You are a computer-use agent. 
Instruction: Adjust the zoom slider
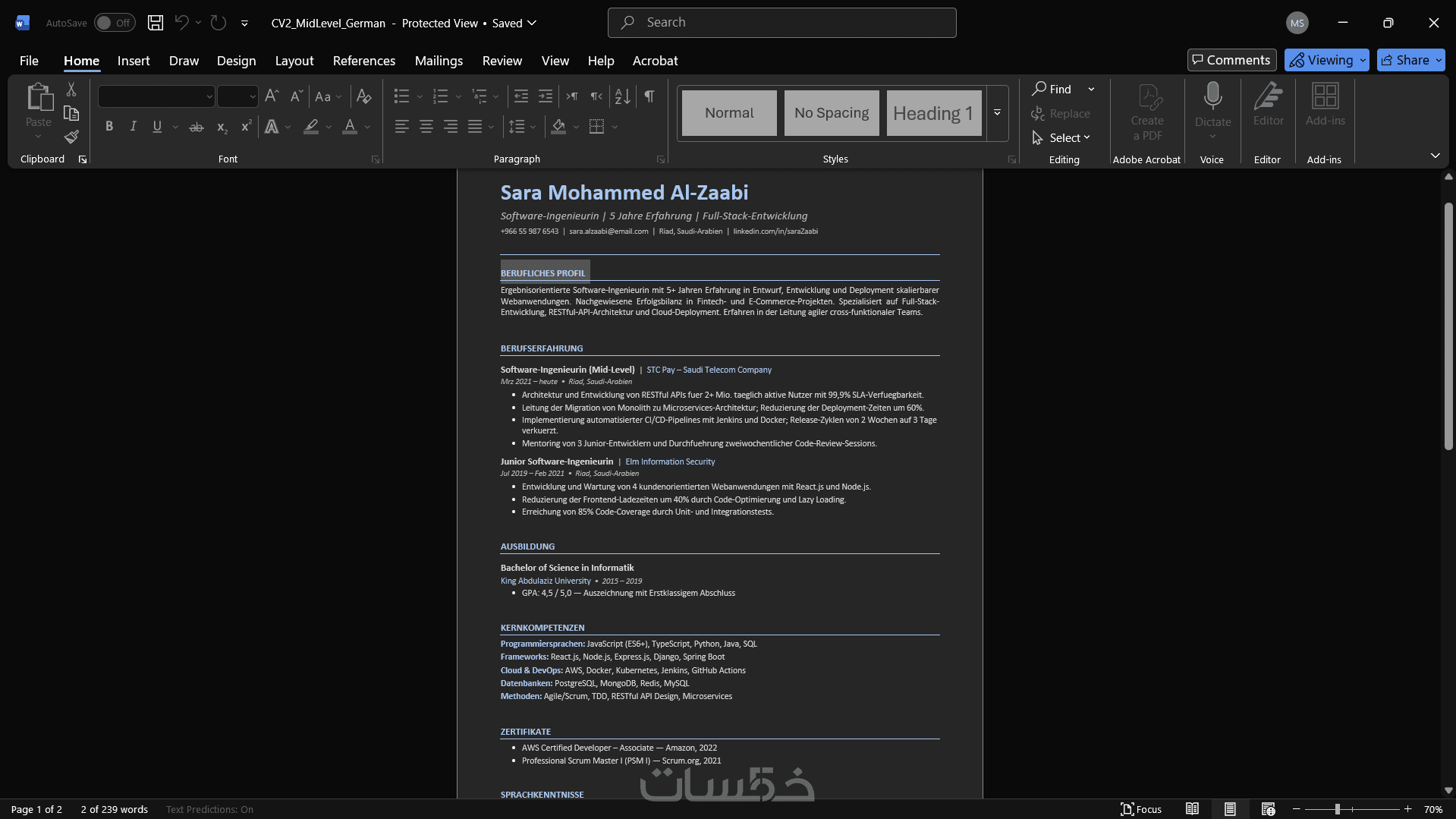click(x=1338, y=809)
